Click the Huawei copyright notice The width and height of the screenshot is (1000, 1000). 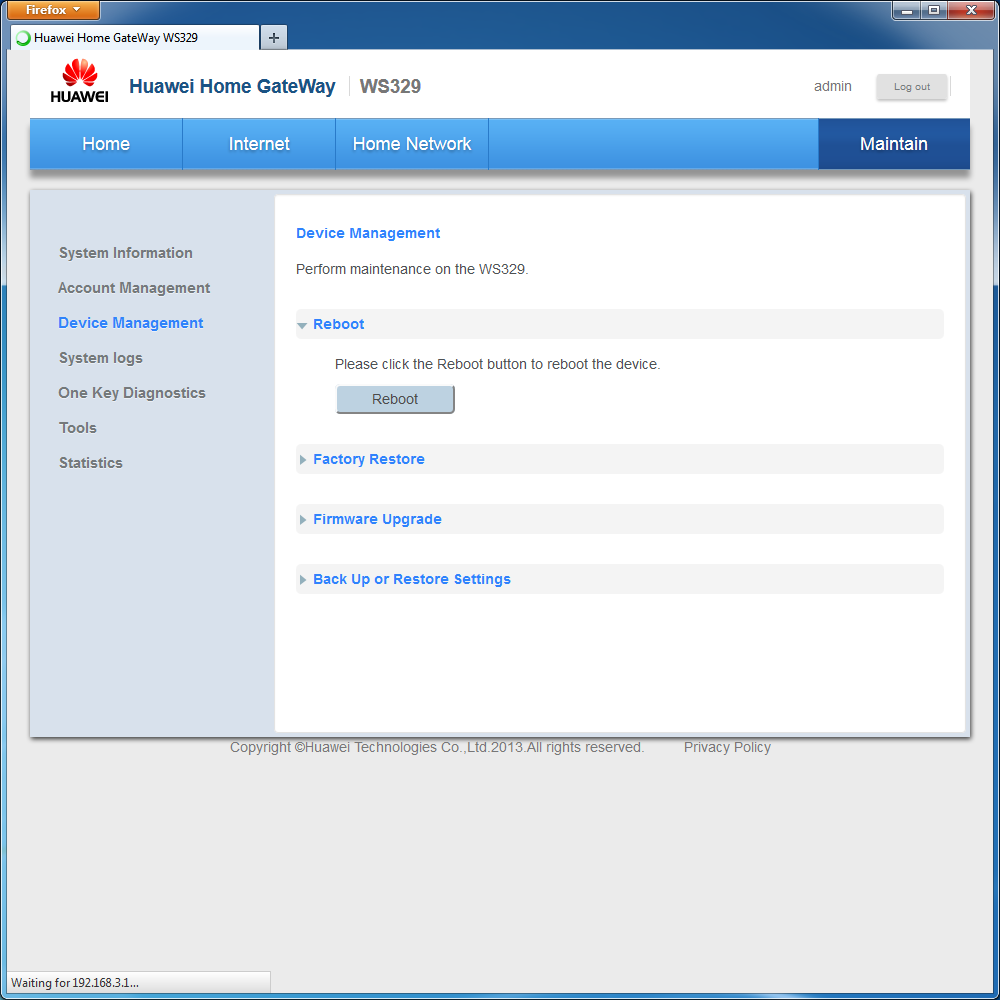(x=437, y=747)
